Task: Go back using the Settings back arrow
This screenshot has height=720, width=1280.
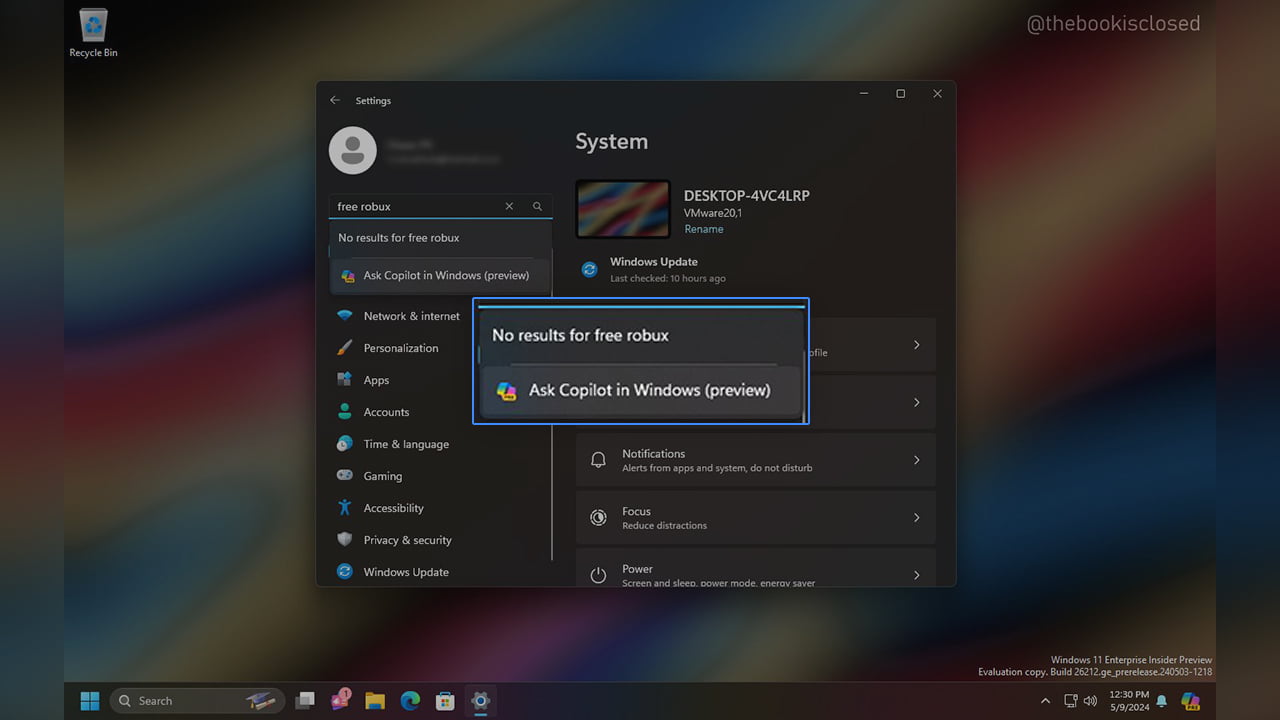Action: click(335, 100)
